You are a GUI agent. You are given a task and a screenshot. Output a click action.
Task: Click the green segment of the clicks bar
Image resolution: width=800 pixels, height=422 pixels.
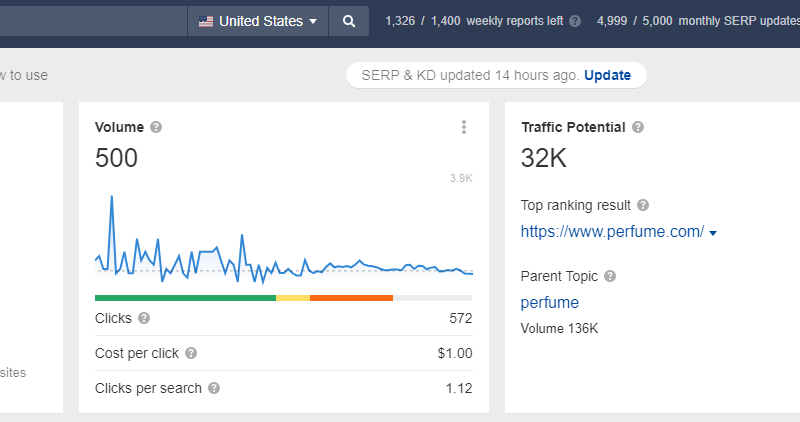click(x=185, y=297)
